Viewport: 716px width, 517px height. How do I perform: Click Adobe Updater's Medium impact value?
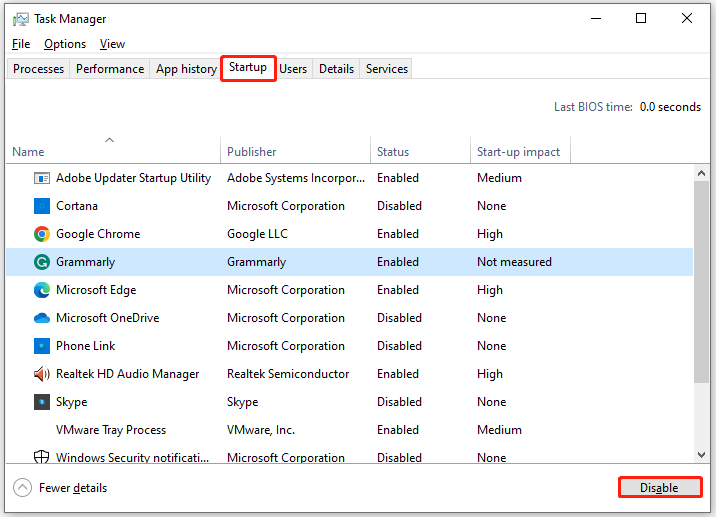[x=499, y=178]
